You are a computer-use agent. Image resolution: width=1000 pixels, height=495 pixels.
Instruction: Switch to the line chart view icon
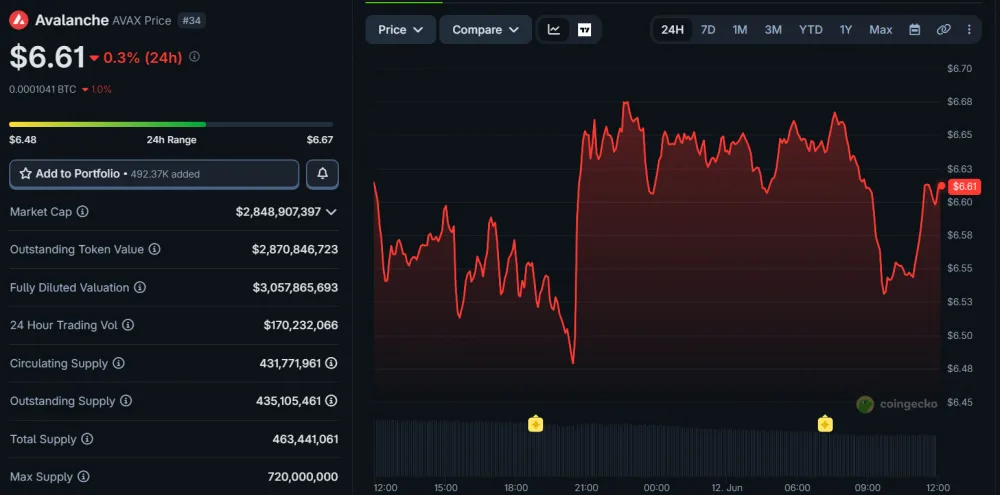[554, 30]
